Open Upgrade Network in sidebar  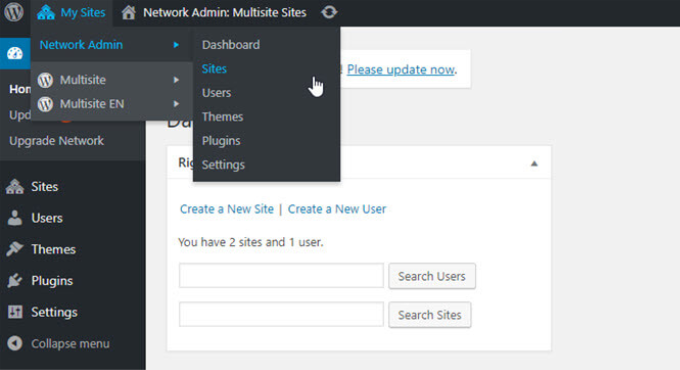[x=56, y=141]
